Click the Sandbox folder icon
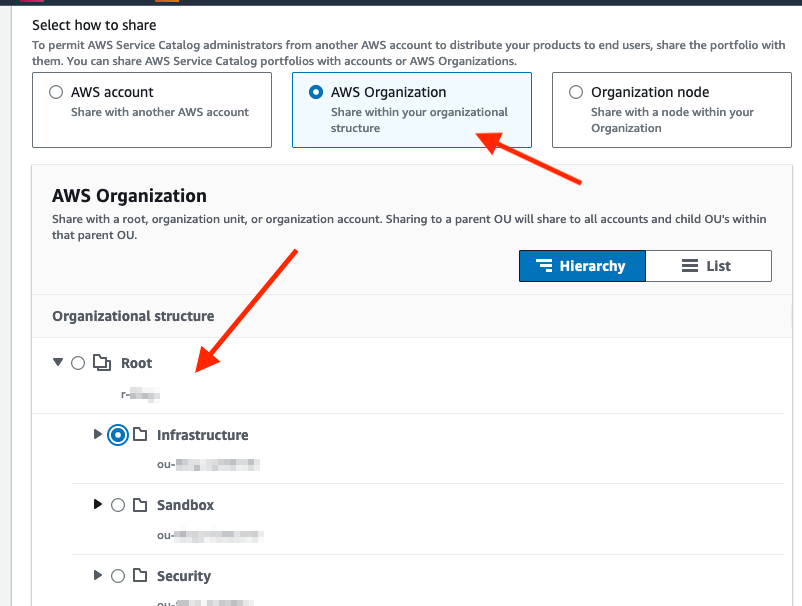The height and width of the screenshot is (606, 802). click(141, 505)
